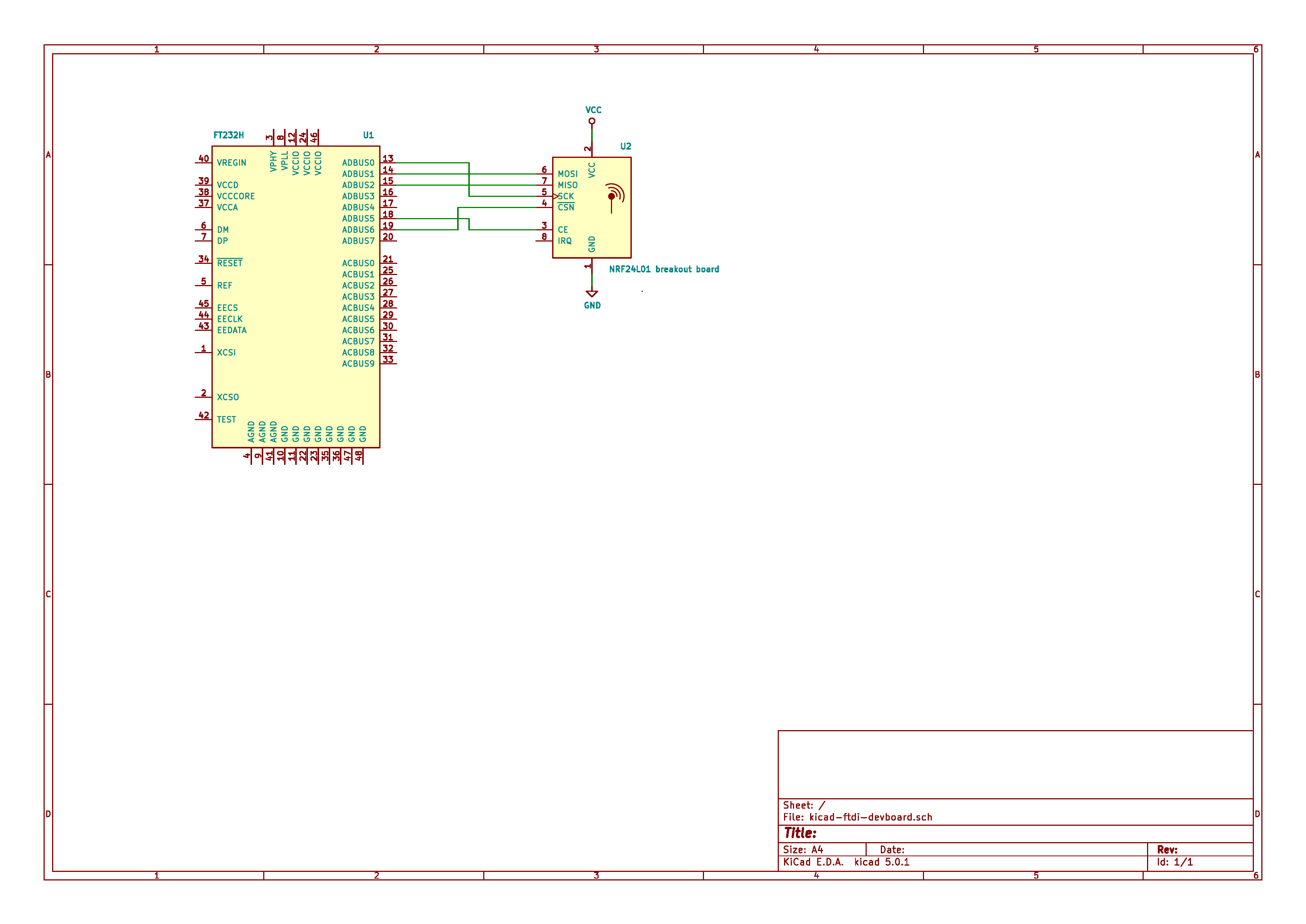Click the RESET pin 34 of FT232H
The image size is (1306, 924).
[203, 263]
